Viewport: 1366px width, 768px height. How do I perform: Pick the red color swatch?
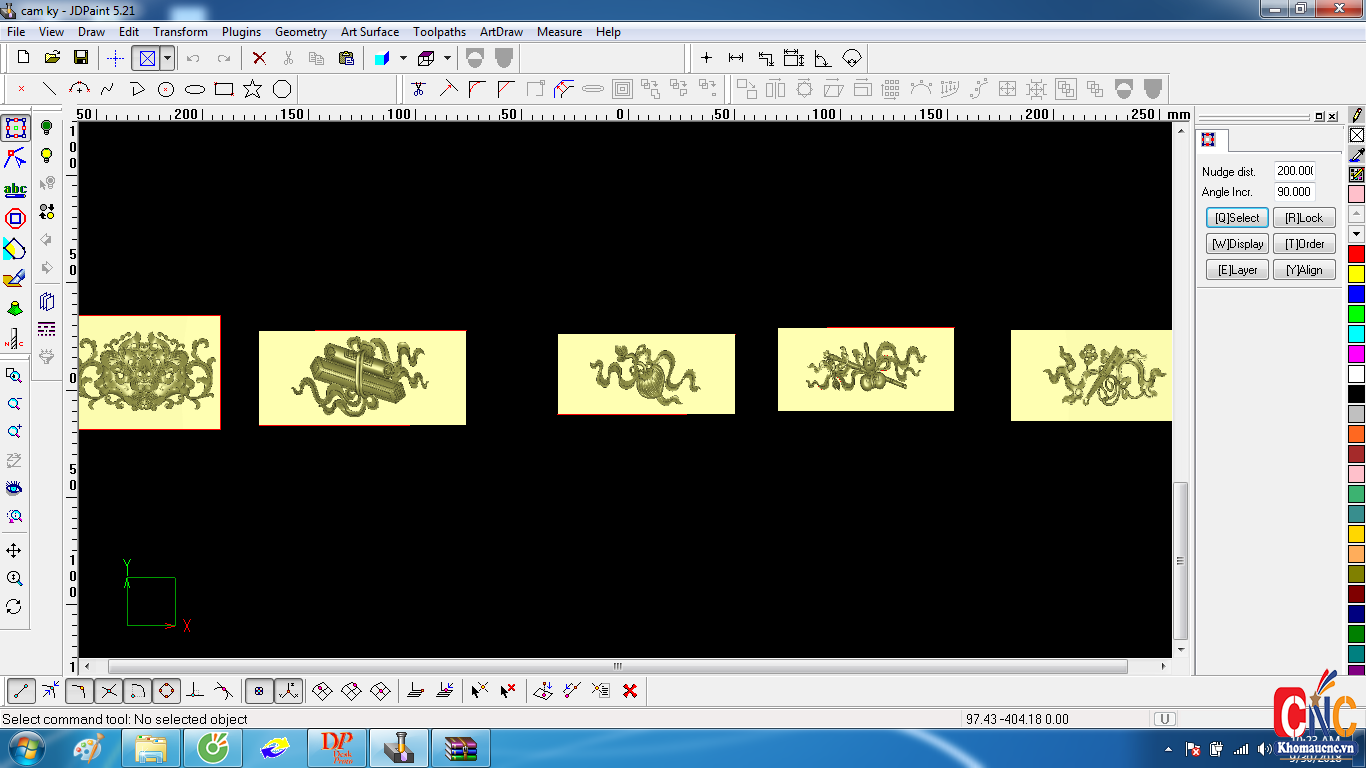[x=1356, y=254]
